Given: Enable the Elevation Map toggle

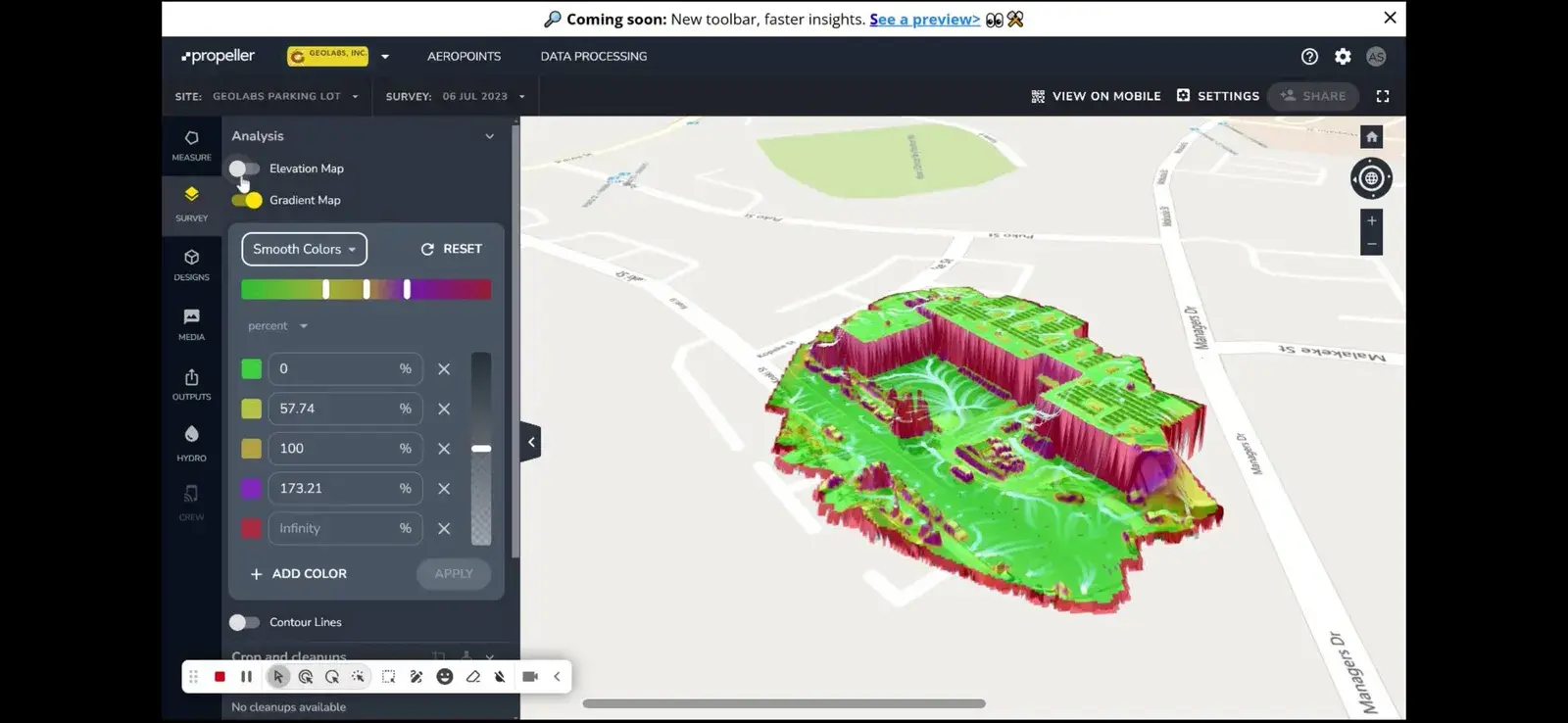Looking at the screenshot, I should [x=244, y=169].
